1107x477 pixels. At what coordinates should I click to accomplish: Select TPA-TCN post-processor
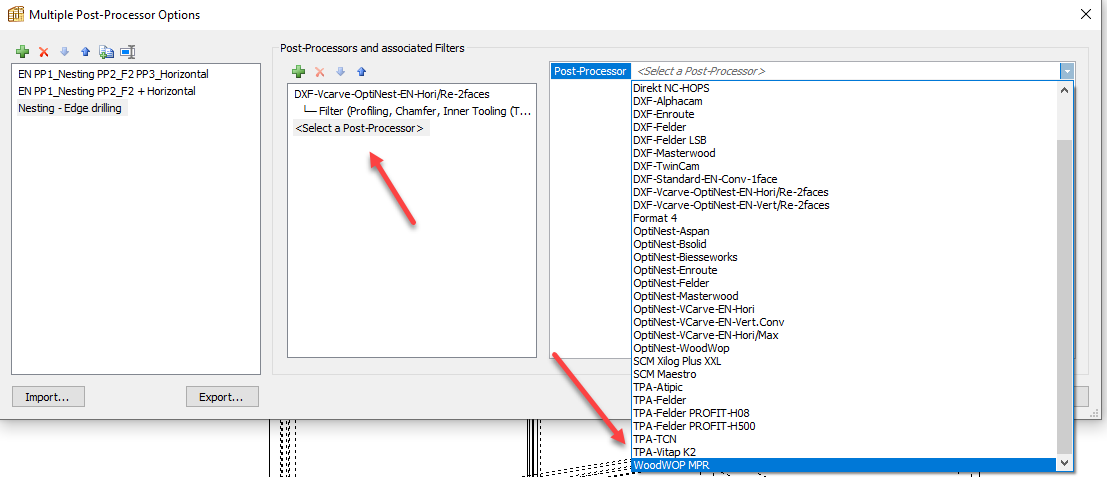(844, 439)
